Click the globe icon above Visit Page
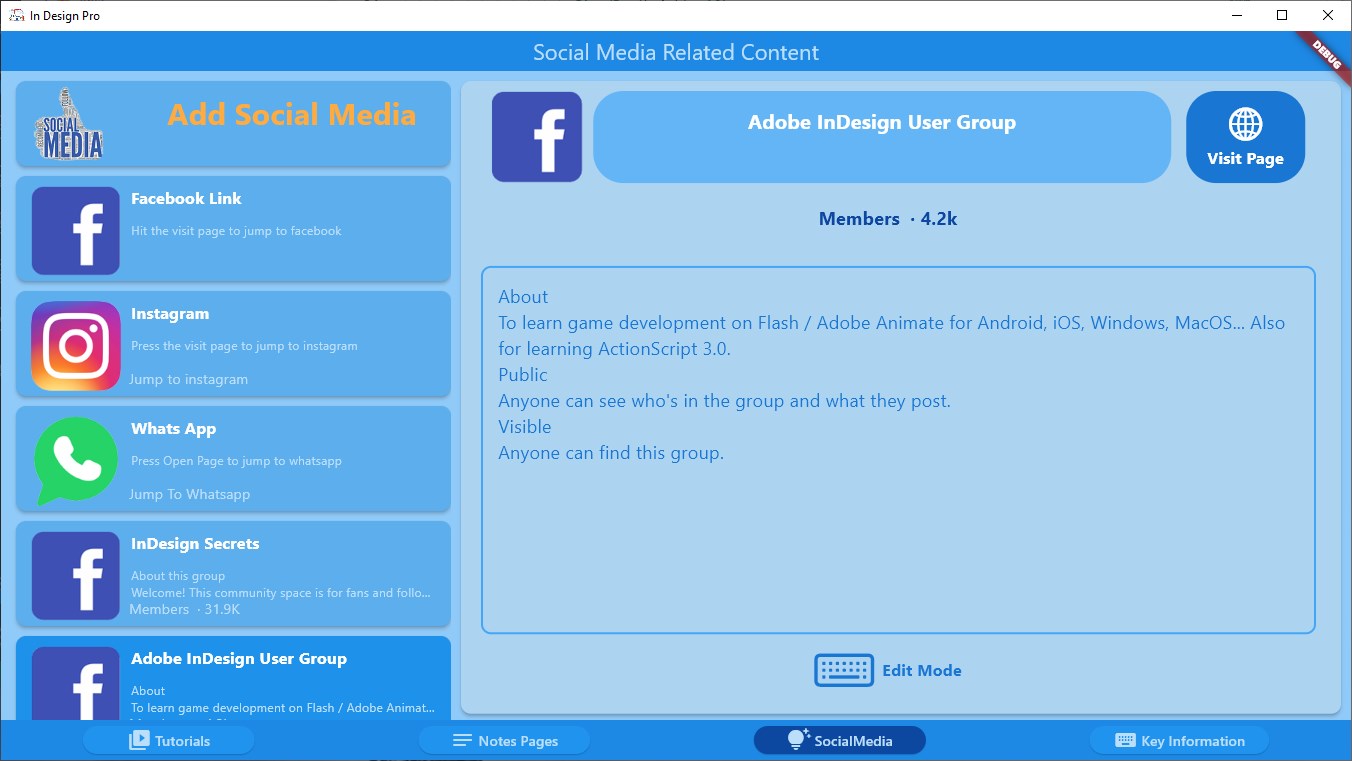Screen dimensions: 1352x761 pyautogui.click(x=1245, y=125)
